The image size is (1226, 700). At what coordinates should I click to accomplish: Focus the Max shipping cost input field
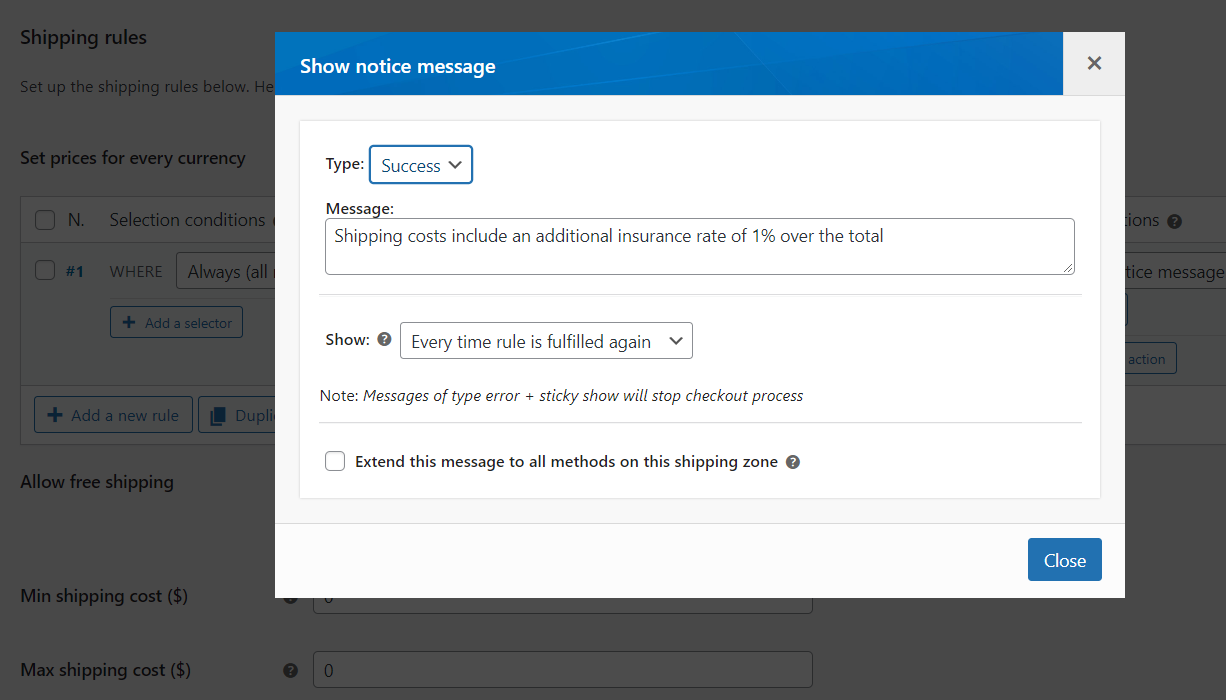pos(562,670)
